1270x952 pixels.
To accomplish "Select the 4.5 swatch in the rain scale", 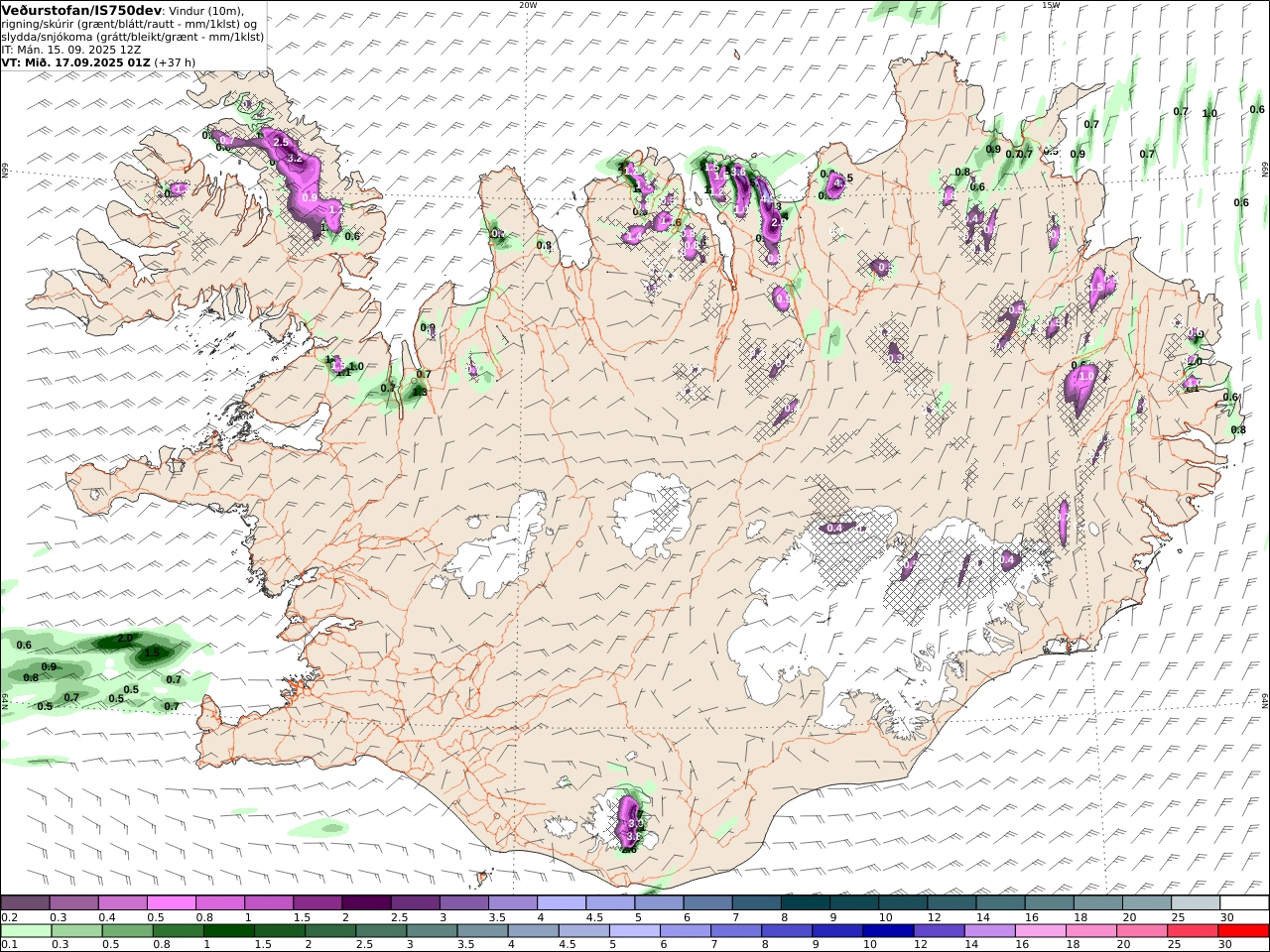I will [x=583, y=930].
